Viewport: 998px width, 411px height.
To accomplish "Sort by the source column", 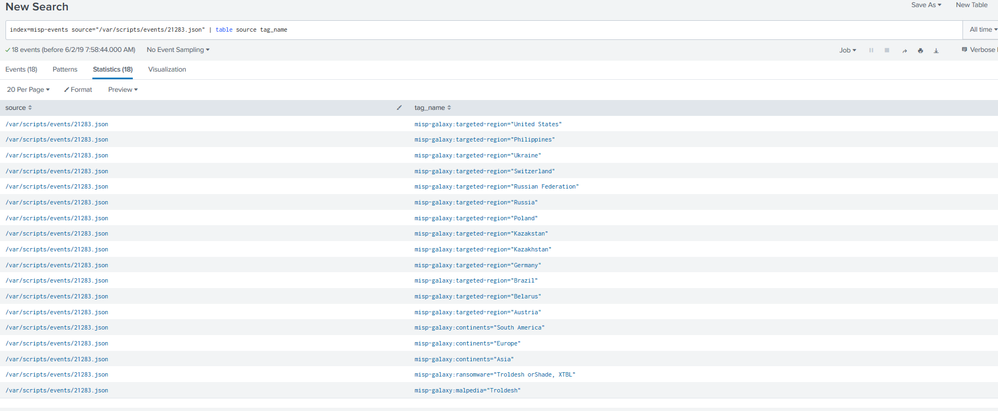I will (18, 108).
